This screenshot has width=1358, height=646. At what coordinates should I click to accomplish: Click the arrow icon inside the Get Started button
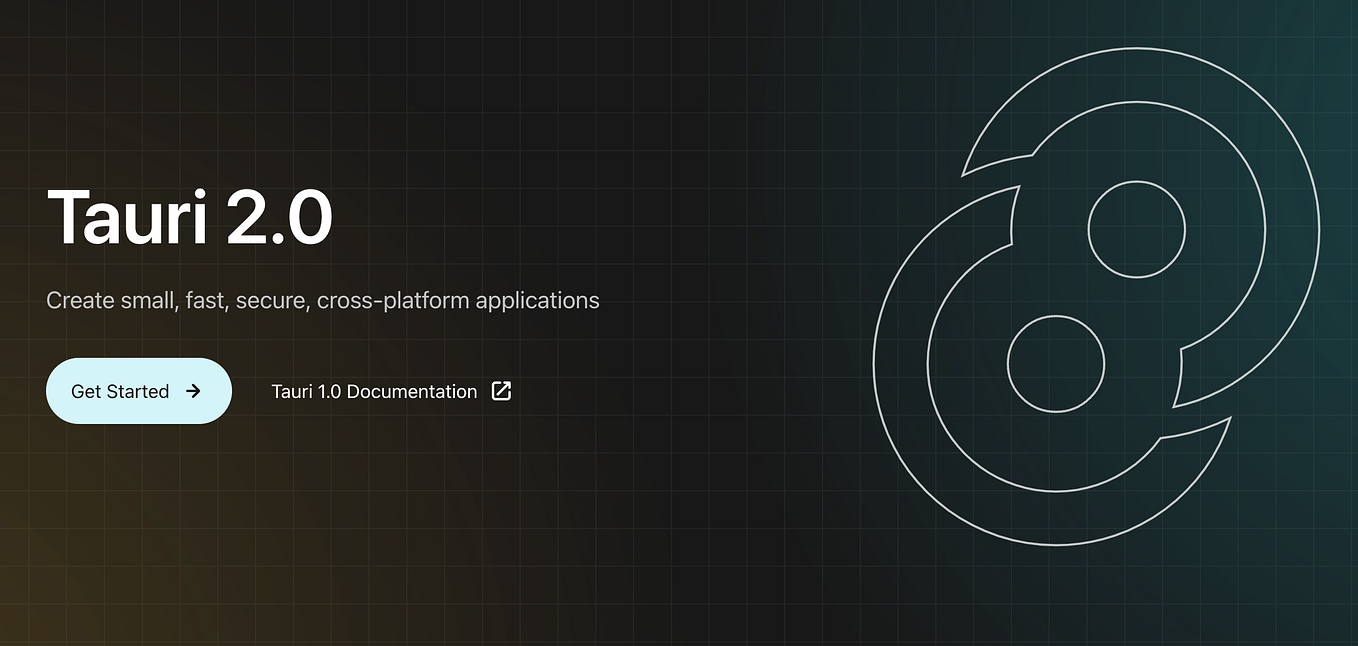point(193,391)
